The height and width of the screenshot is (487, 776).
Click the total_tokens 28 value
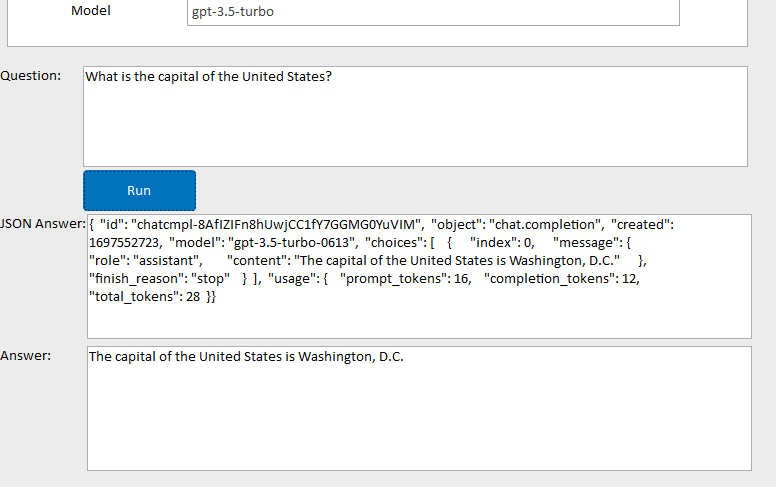tap(145, 296)
